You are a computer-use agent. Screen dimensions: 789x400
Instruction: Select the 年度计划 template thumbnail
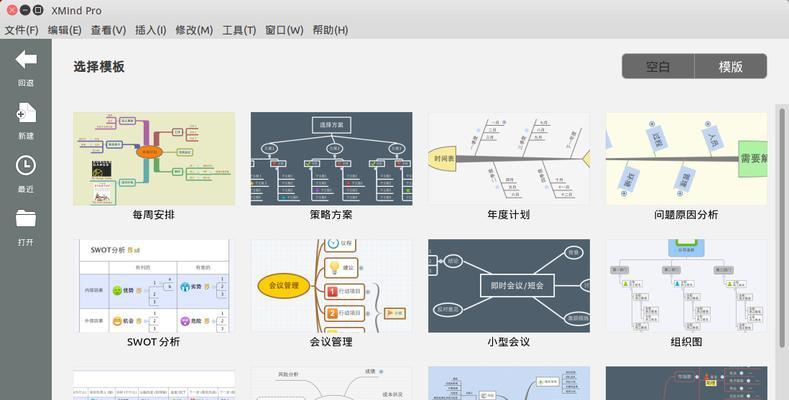pyautogui.click(x=509, y=158)
